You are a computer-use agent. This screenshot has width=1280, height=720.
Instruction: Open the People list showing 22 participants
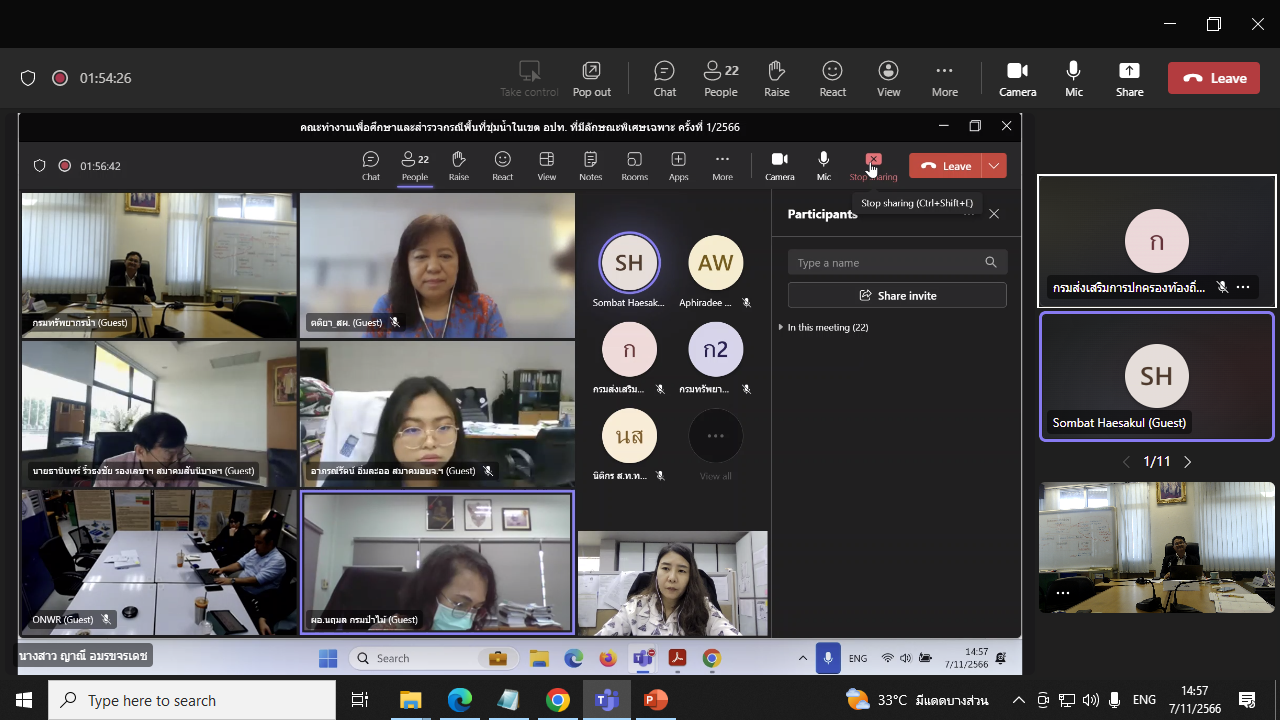tap(720, 79)
